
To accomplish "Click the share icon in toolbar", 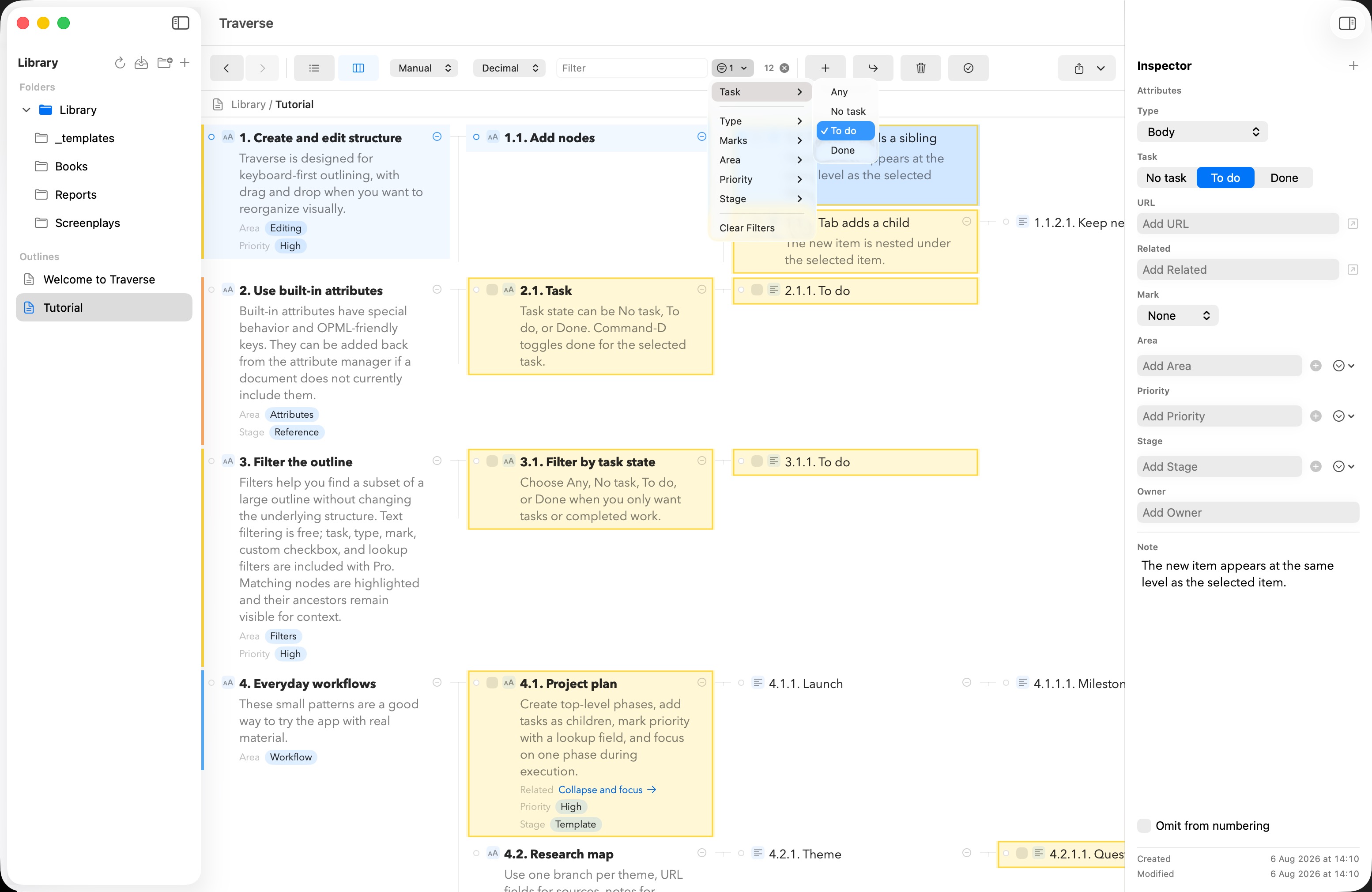I will tap(1078, 68).
